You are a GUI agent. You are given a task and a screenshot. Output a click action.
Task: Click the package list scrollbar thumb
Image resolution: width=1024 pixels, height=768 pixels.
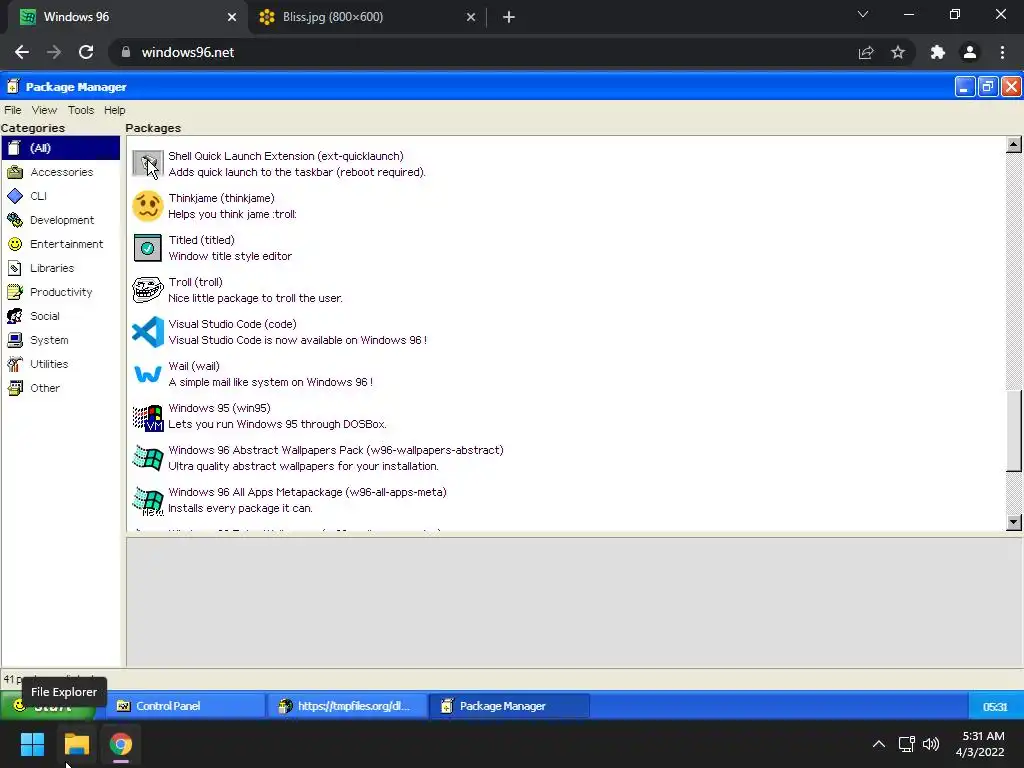1014,430
